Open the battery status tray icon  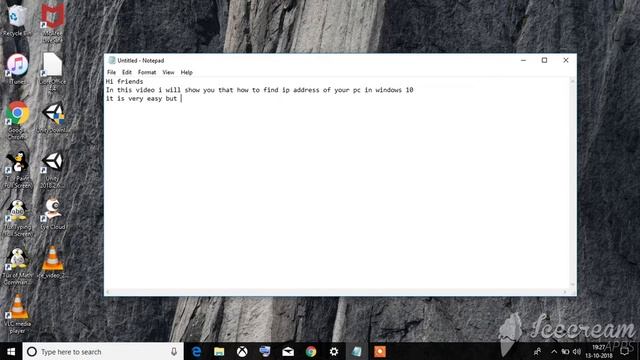point(565,351)
